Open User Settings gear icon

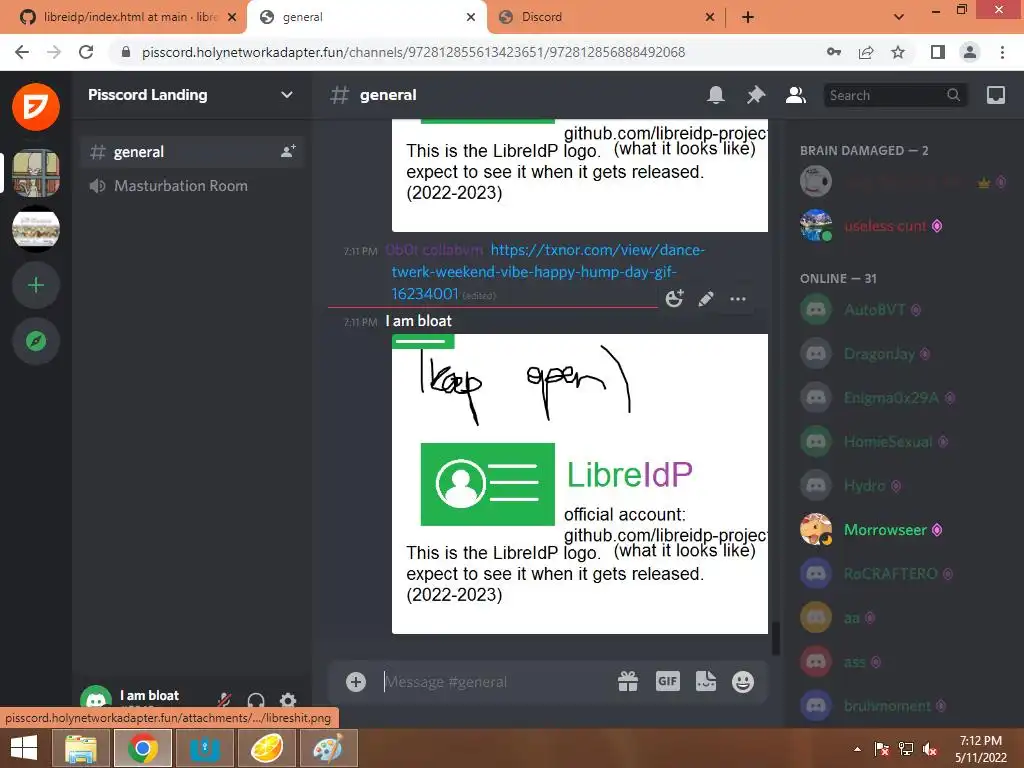288,701
